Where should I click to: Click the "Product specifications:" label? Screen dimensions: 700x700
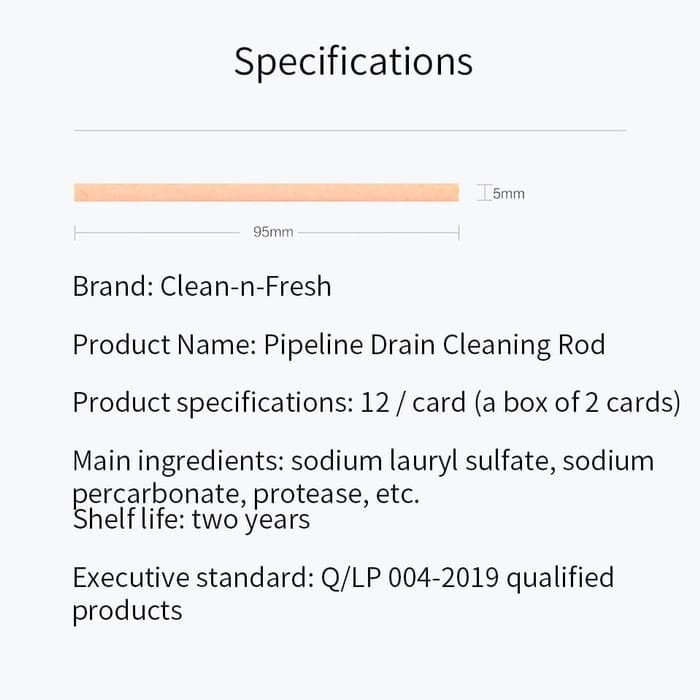click(x=209, y=404)
